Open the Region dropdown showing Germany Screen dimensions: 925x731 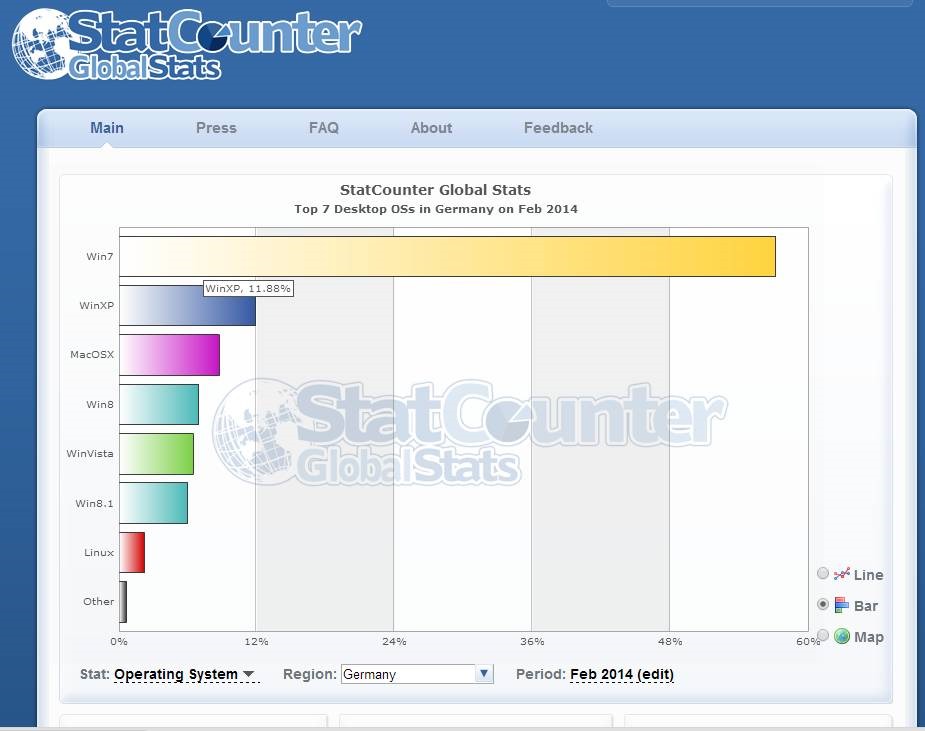click(x=416, y=674)
